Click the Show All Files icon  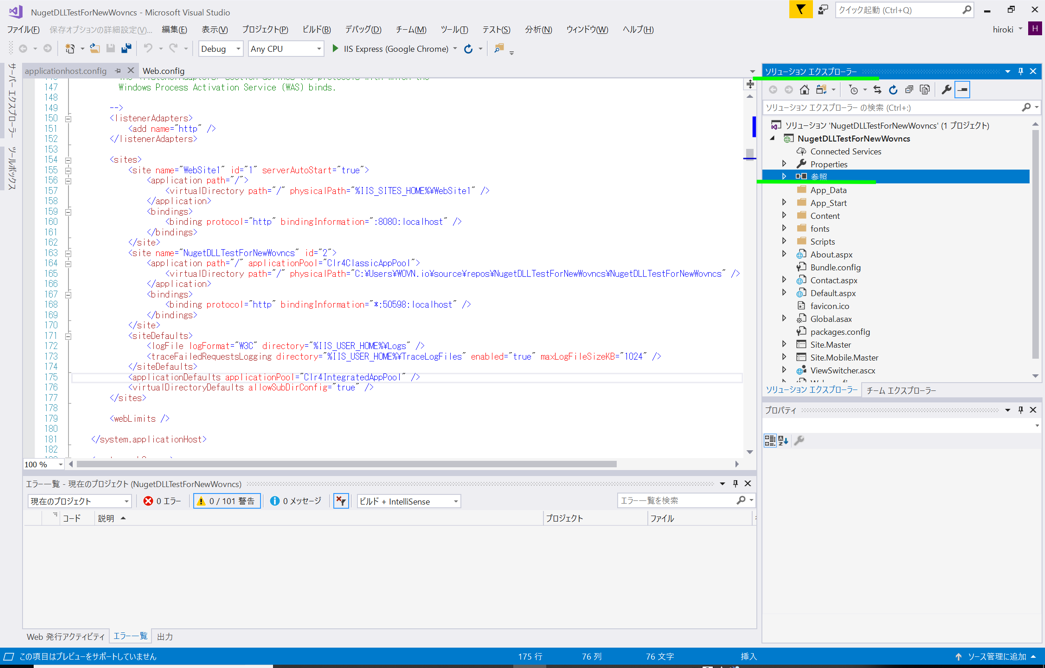point(925,90)
